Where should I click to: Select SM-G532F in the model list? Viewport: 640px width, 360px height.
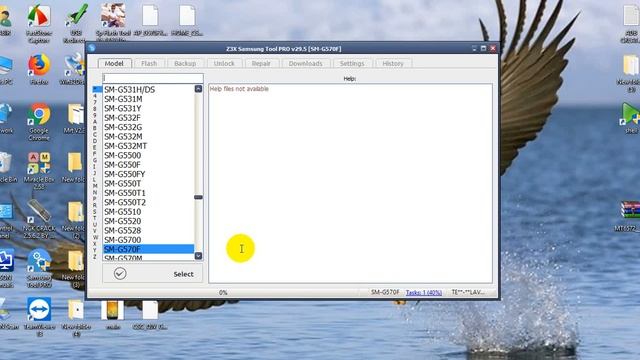(149, 118)
